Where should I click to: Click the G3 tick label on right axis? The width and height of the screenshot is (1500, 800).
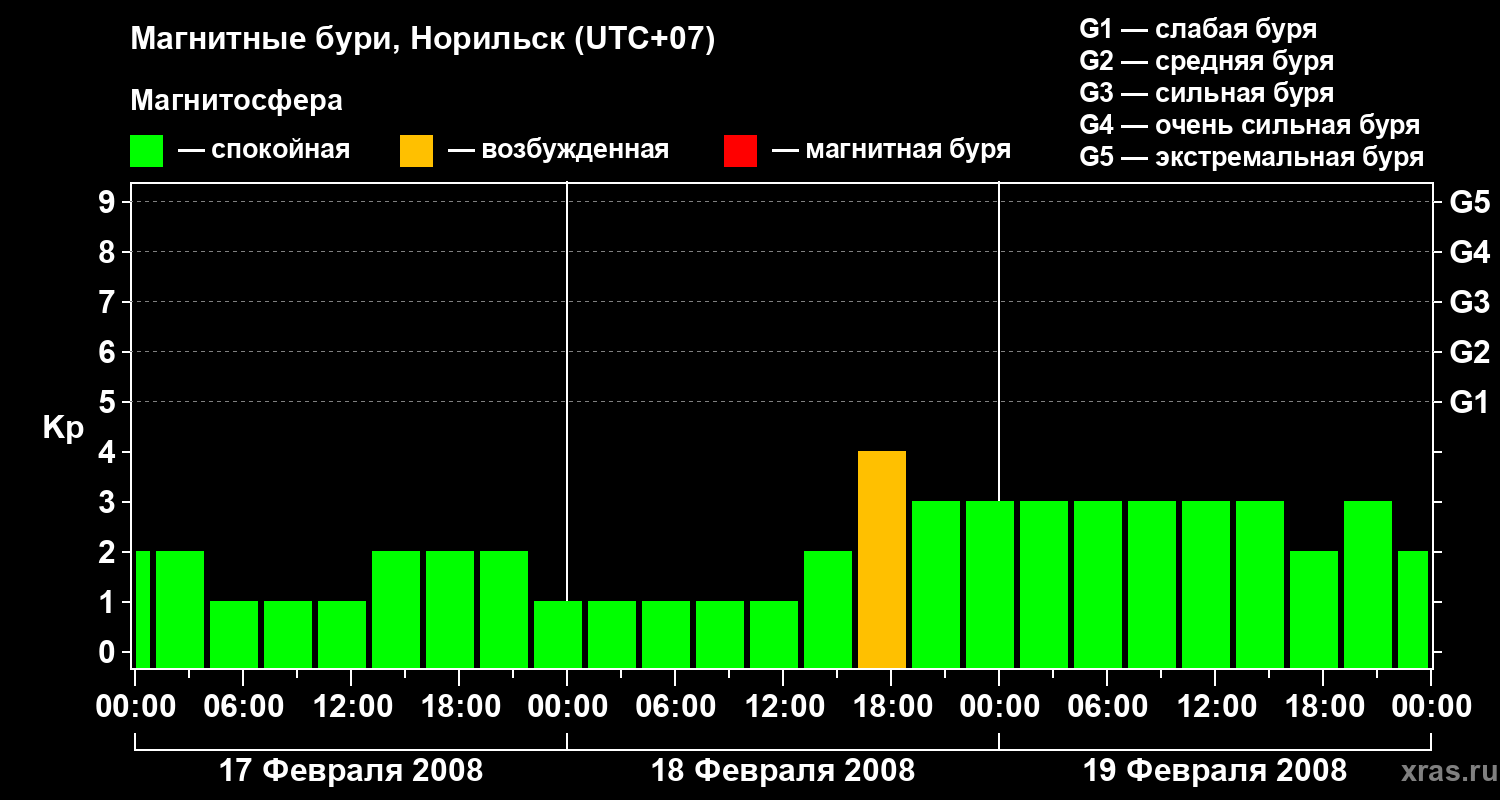(1469, 302)
